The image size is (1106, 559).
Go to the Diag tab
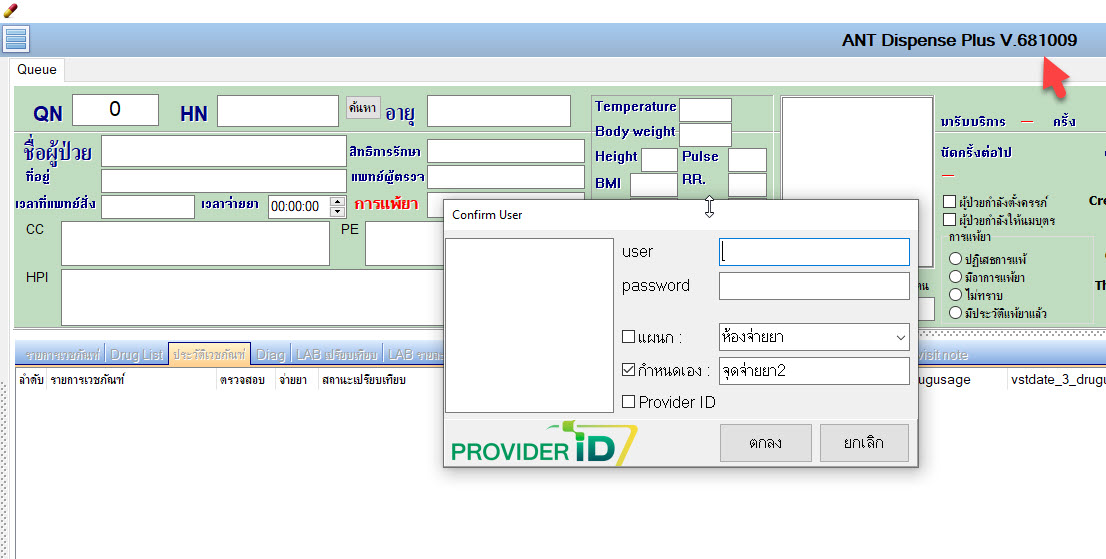pyautogui.click(x=270, y=355)
